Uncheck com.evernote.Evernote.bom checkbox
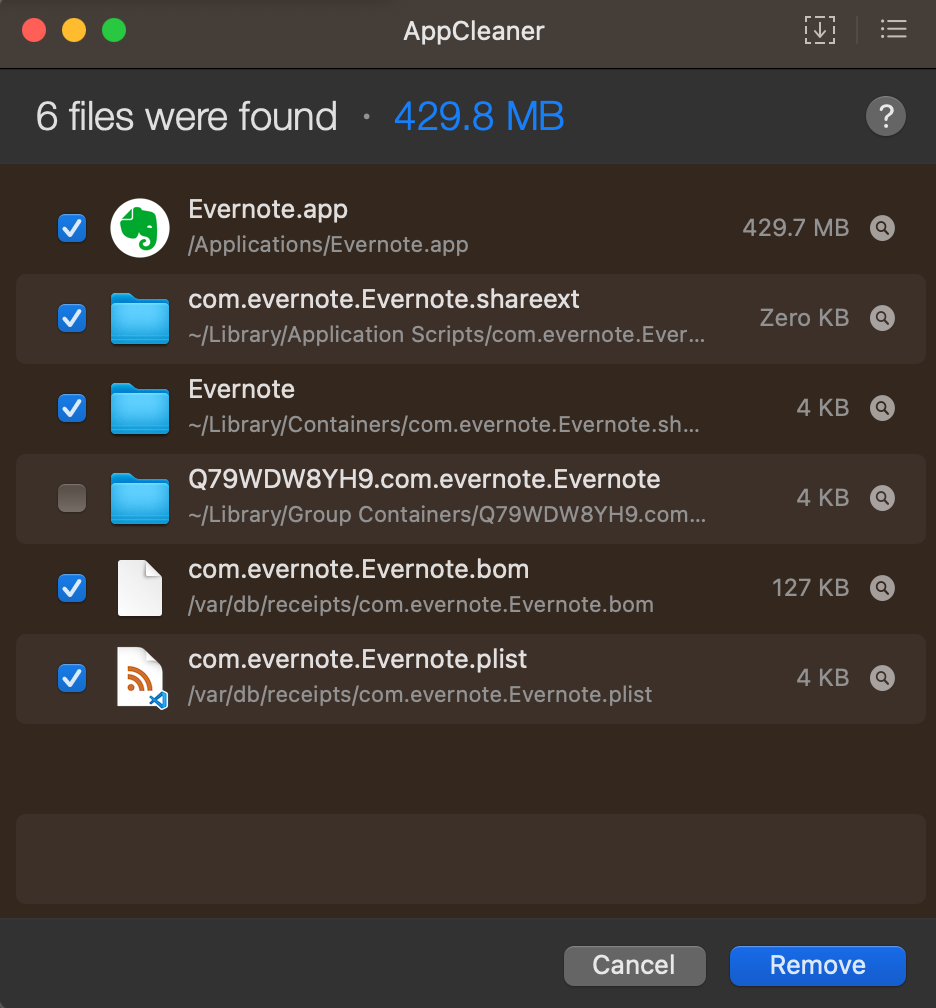 click(72, 588)
